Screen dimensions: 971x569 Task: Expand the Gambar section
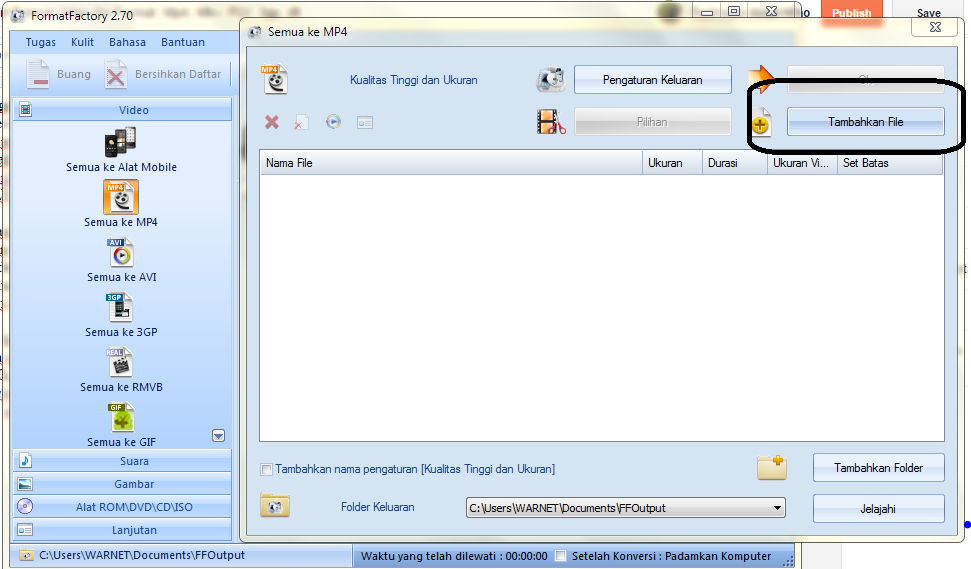[x=122, y=484]
